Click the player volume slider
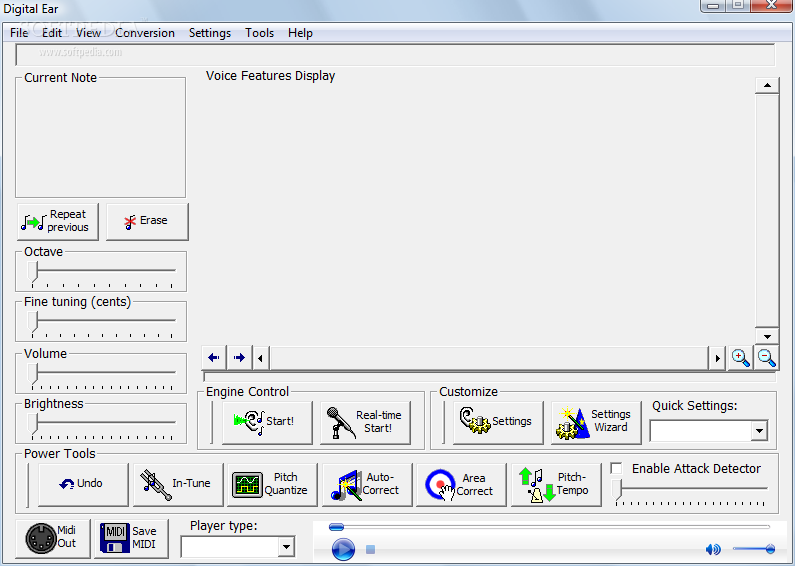The width and height of the screenshot is (795, 566). coord(754,549)
